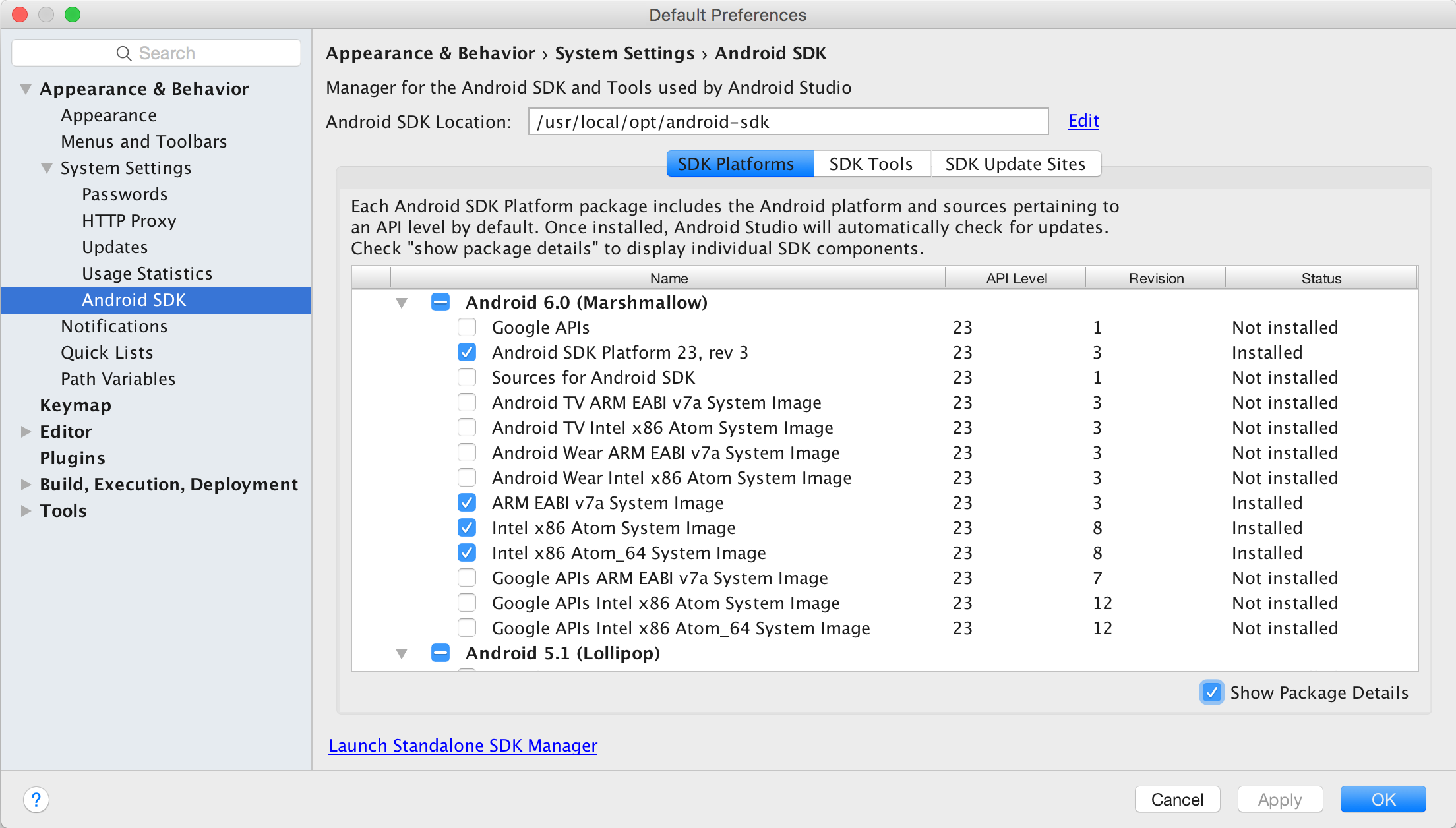Image resolution: width=1456 pixels, height=828 pixels.
Task: Collapse Android 6.0 (Marshmallow) row arrow
Action: pyautogui.click(x=402, y=303)
